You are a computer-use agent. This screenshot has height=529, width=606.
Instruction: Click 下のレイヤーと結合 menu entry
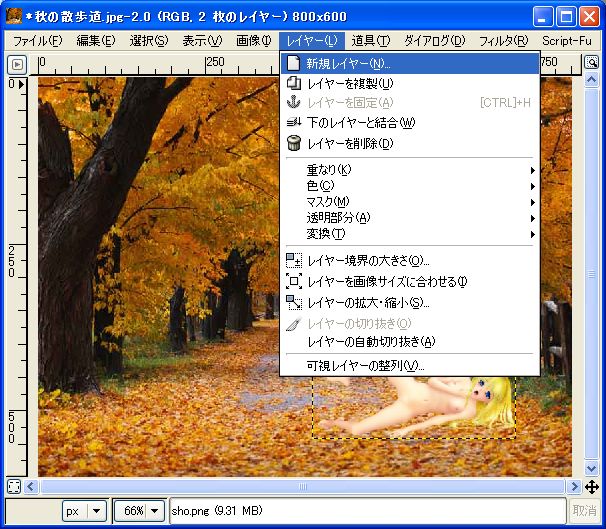coord(410,123)
